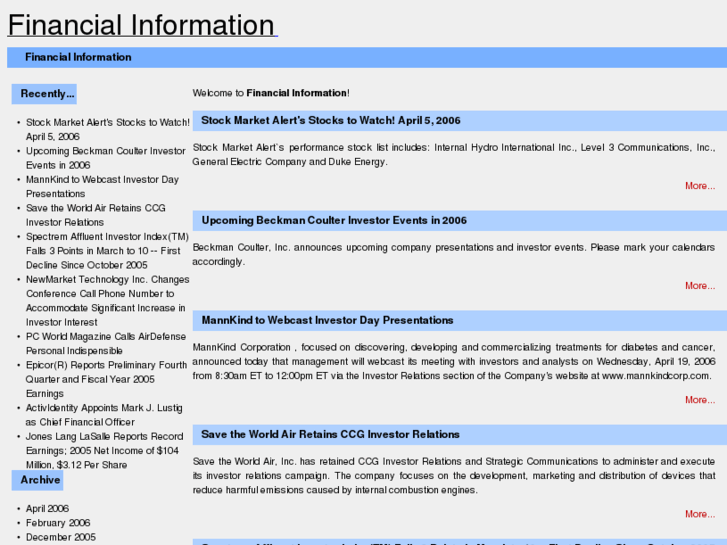The image size is (727, 545).
Task: Open sidebar link PC World Magazine Calls AirDefense
Action: 106,344
